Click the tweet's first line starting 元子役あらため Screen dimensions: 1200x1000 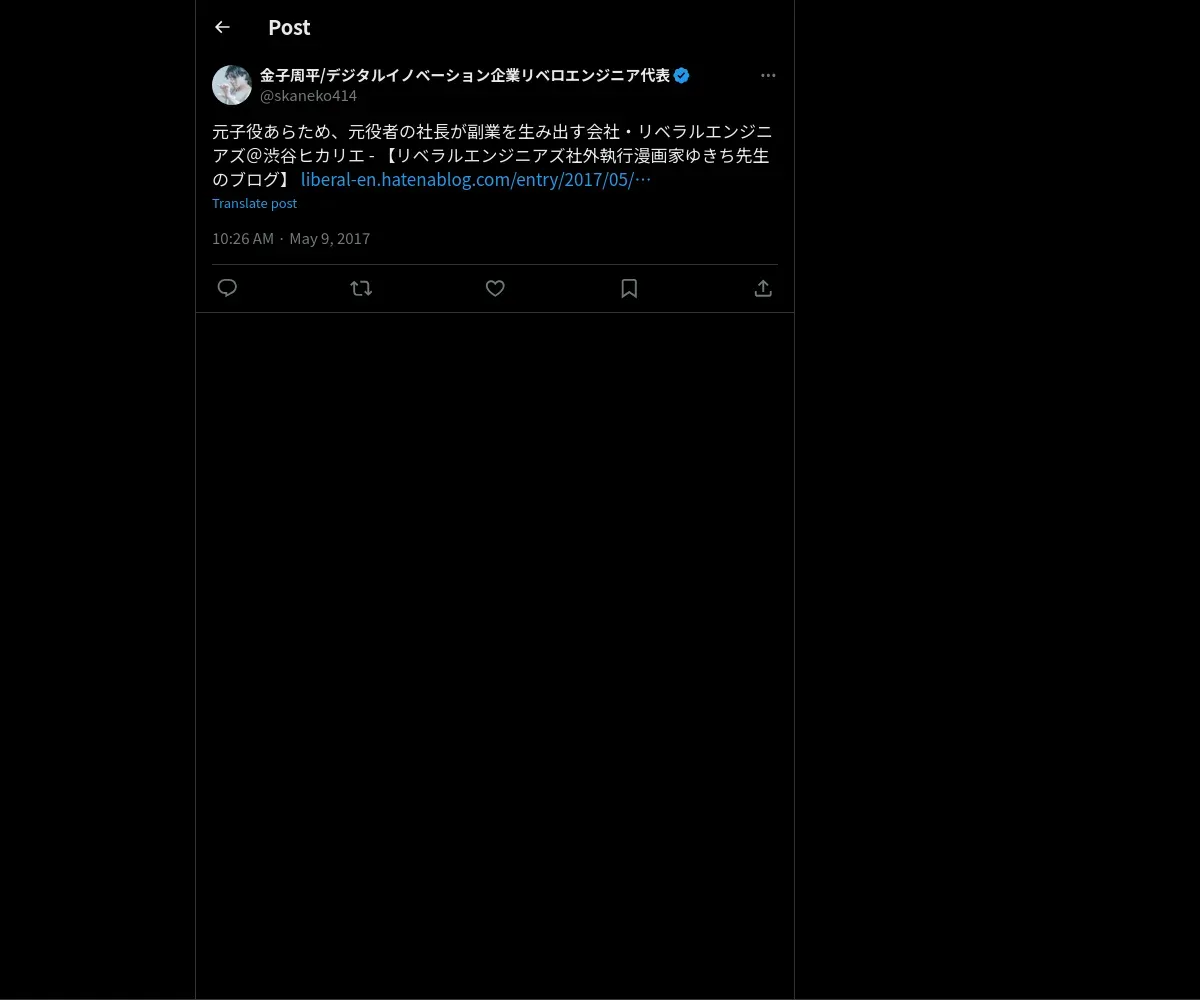pyautogui.click(x=492, y=132)
